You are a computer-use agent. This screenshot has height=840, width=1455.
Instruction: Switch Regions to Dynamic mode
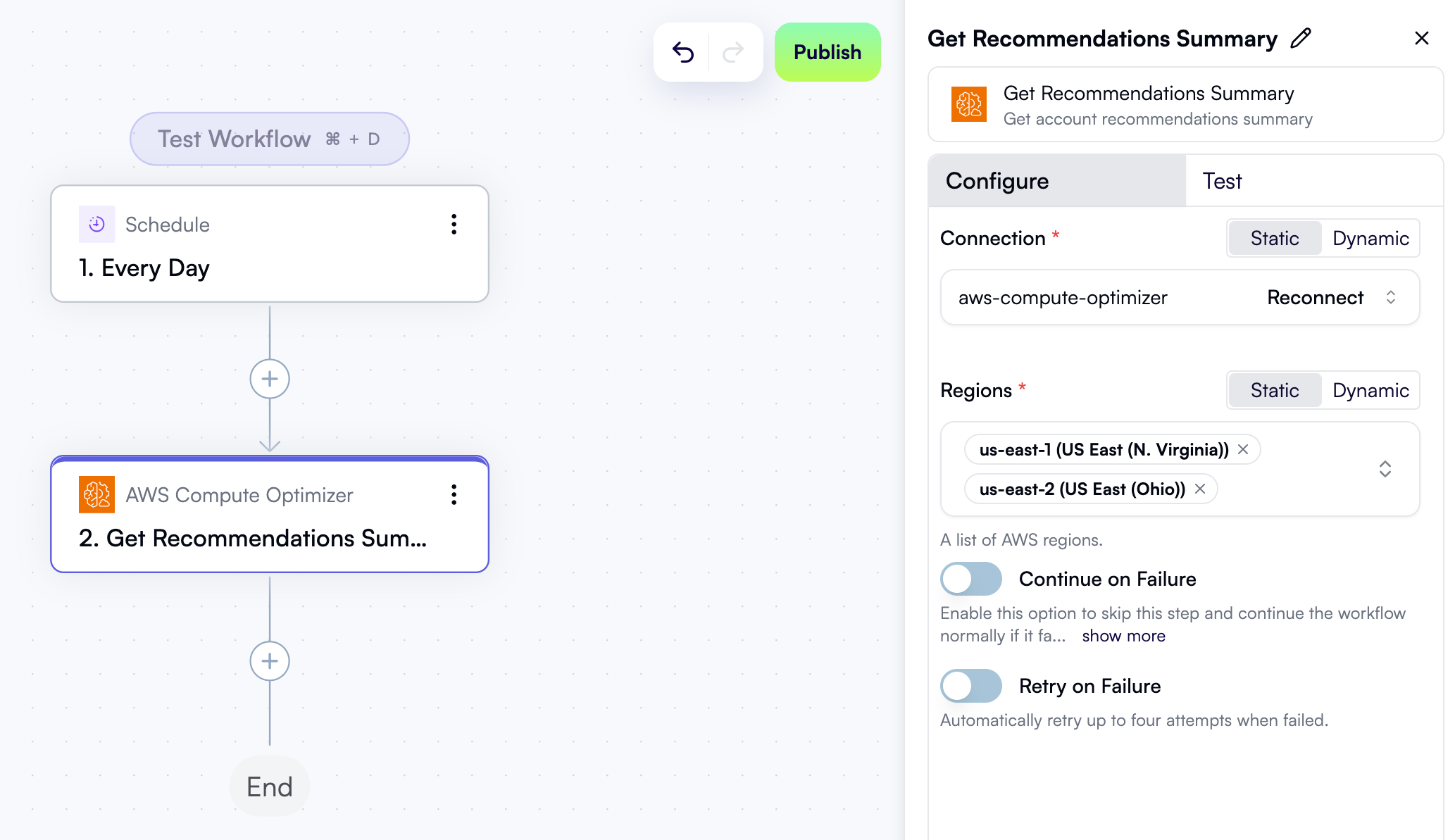click(1370, 390)
